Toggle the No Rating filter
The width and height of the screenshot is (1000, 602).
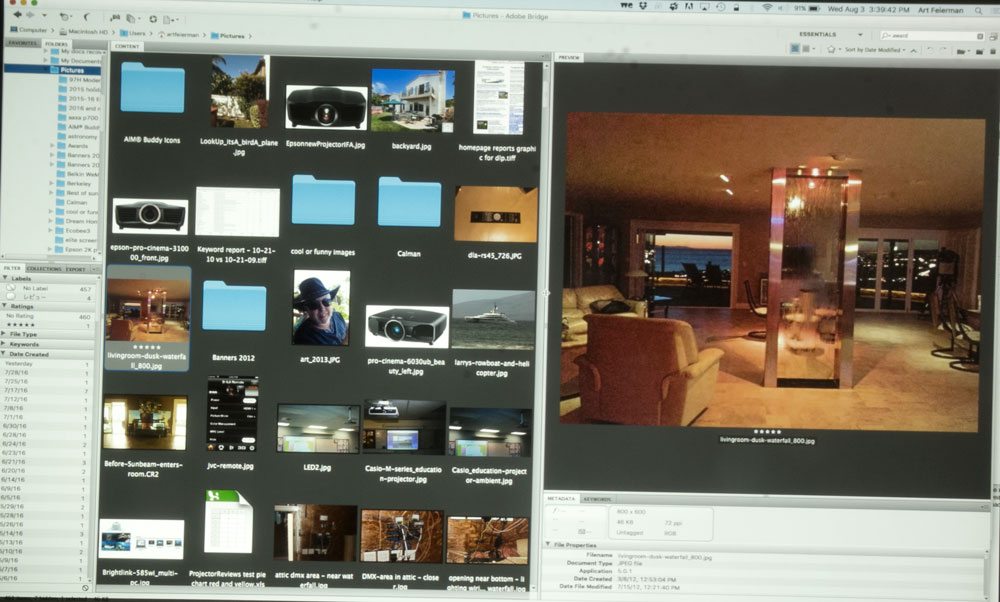(x=48, y=316)
